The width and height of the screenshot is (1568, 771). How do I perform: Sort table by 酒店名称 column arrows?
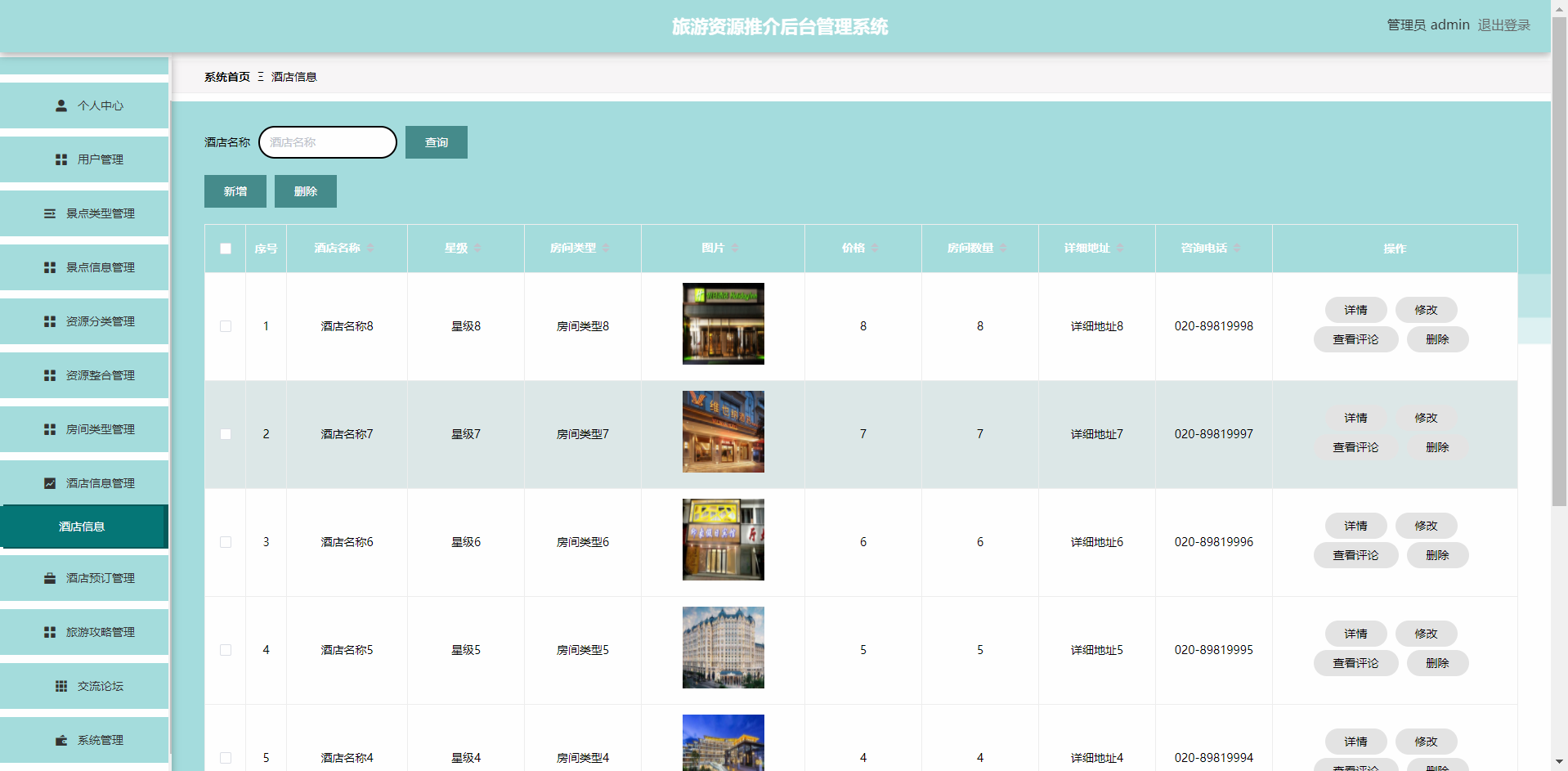(370, 248)
